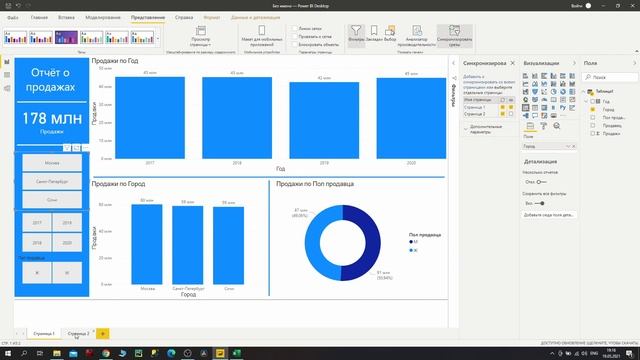Screen dimensions: 640x360
Task: Select the Map globe visual icon
Action: 526,100
